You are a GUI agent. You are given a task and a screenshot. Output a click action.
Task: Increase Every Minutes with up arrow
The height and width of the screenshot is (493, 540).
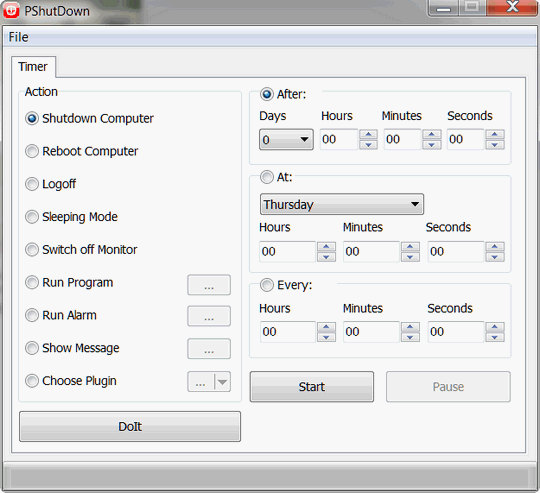pyautogui.click(x=410, y=327)
